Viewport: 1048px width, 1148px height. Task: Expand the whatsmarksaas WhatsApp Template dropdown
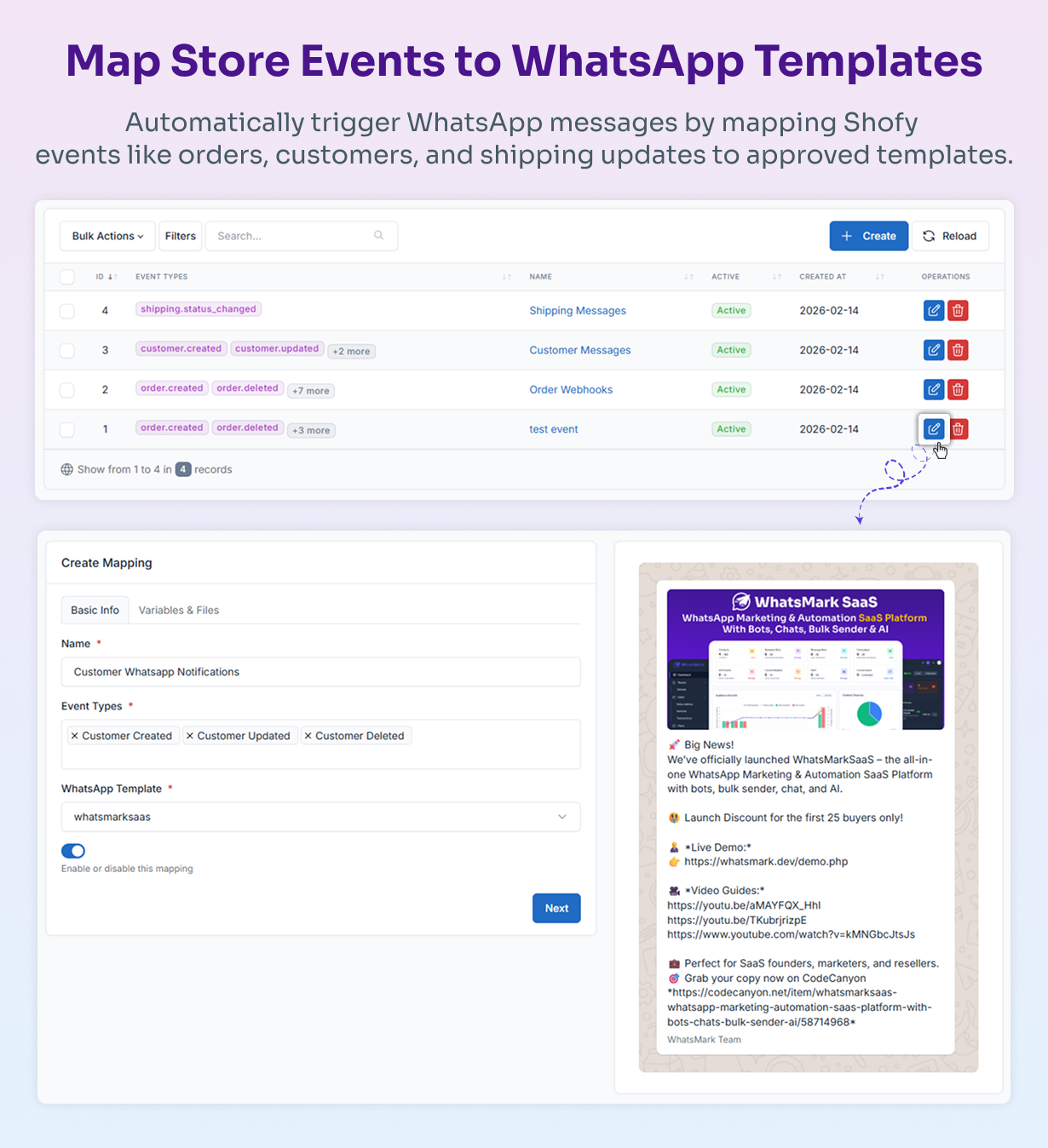point(561,817)
